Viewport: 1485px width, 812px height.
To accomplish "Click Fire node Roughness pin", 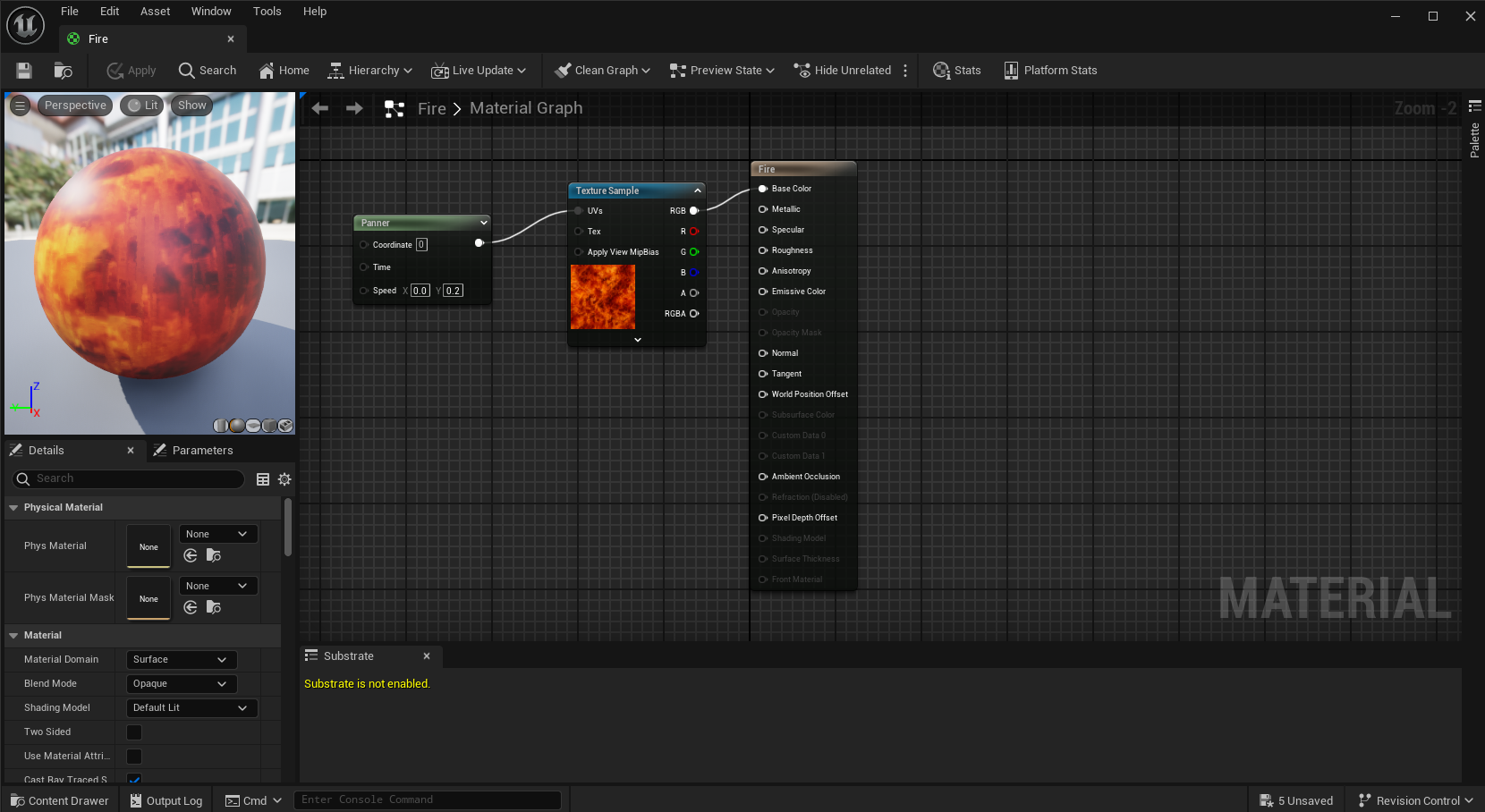I will [x=763, y=250].
